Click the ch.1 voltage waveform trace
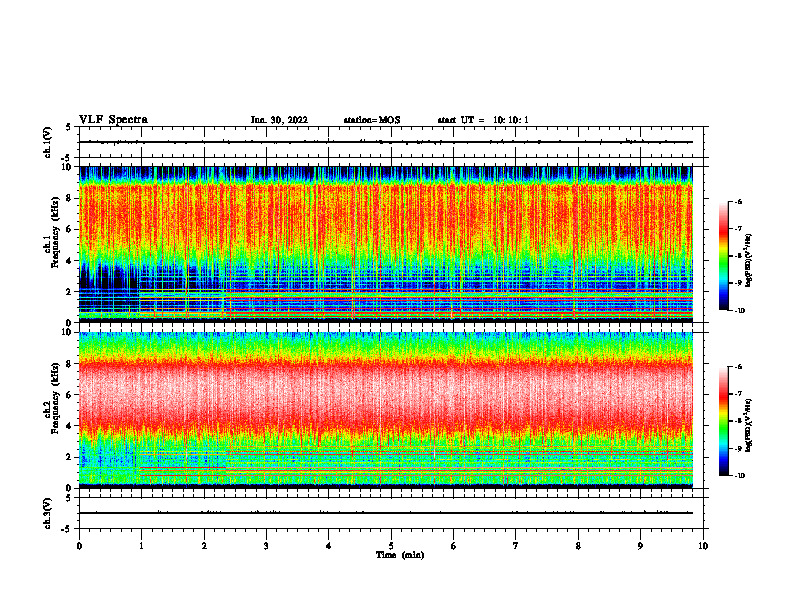This screenshot has width=792, height=612. coord(386,142)
